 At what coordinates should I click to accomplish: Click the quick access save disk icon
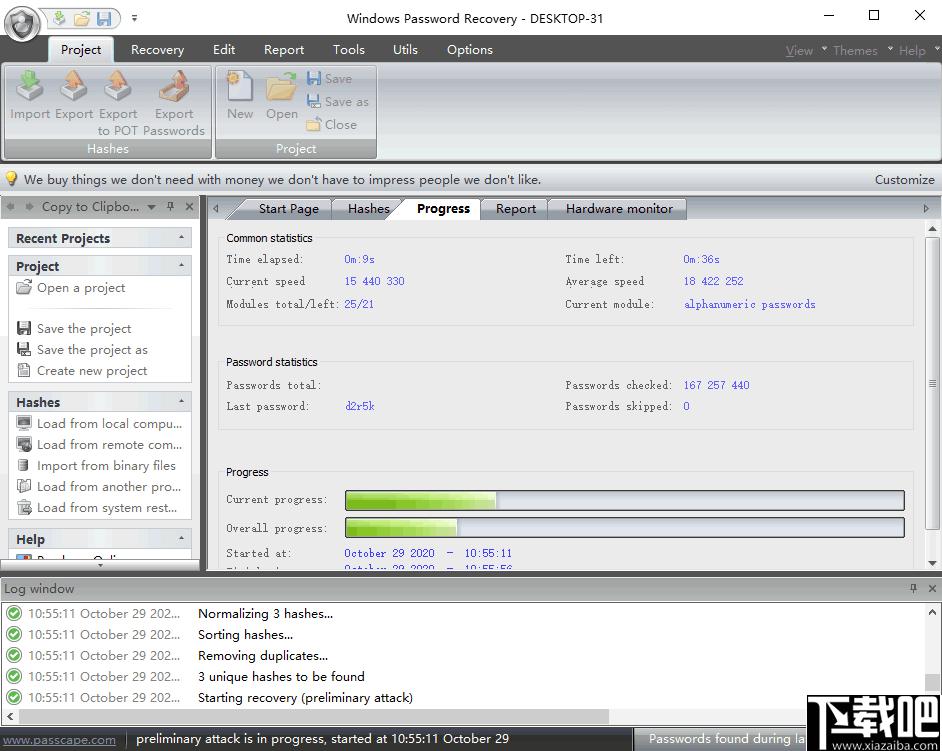point(104,18)
